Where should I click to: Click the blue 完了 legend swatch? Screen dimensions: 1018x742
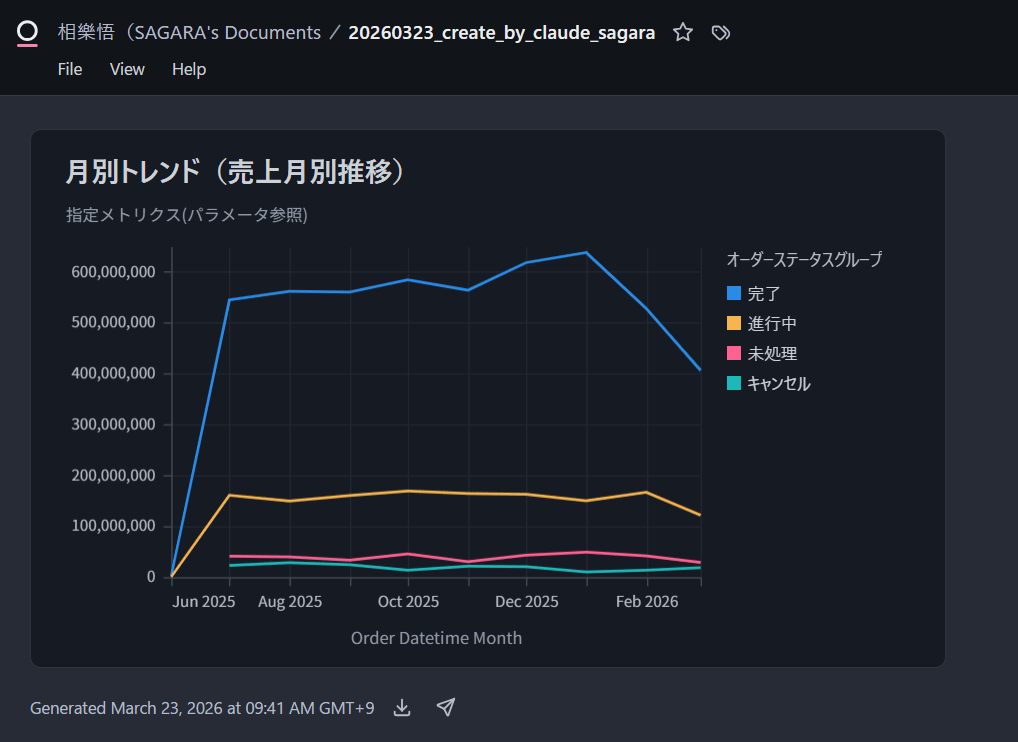click(734, 294)
